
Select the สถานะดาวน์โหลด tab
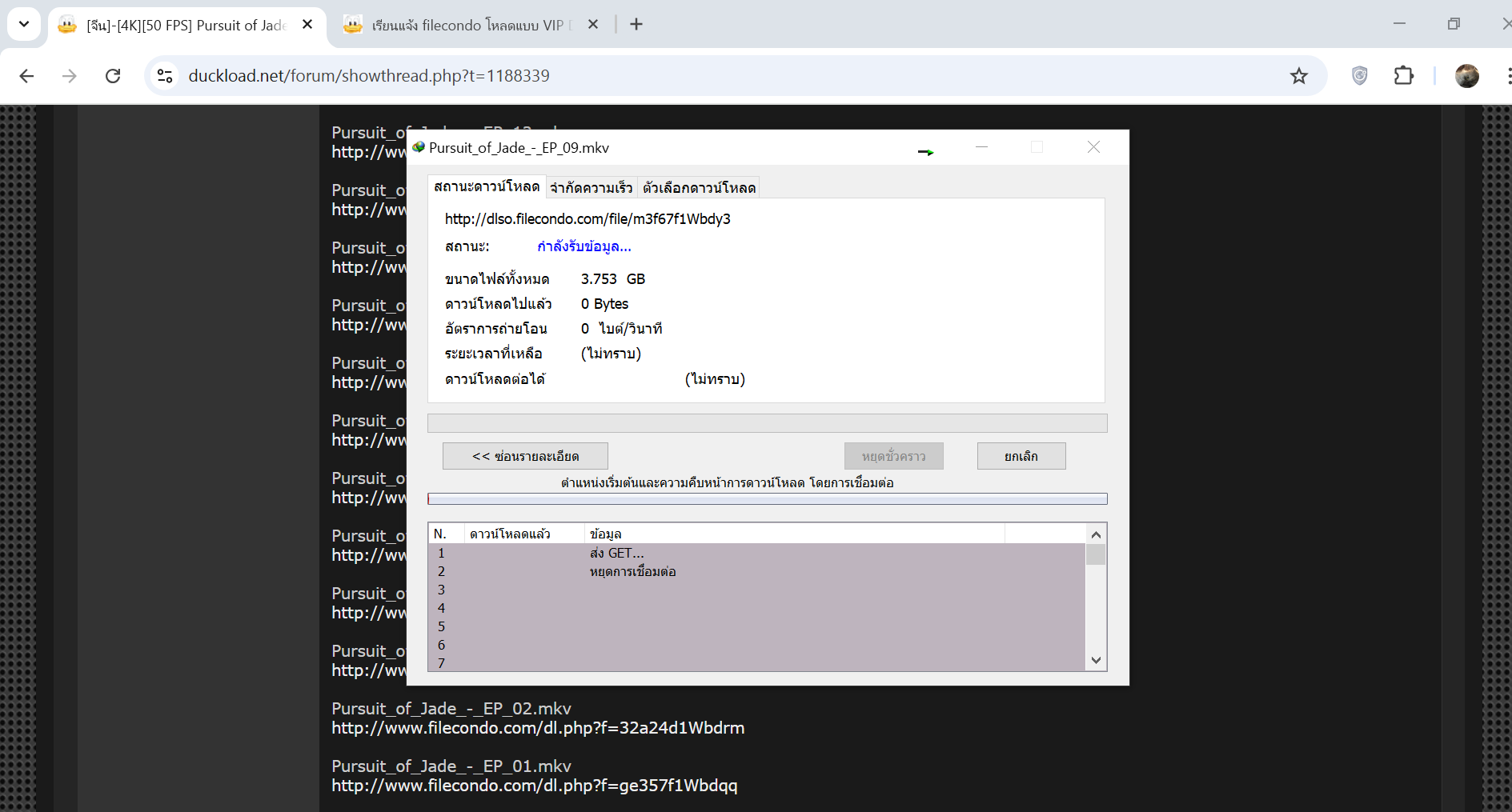point(487,187)
